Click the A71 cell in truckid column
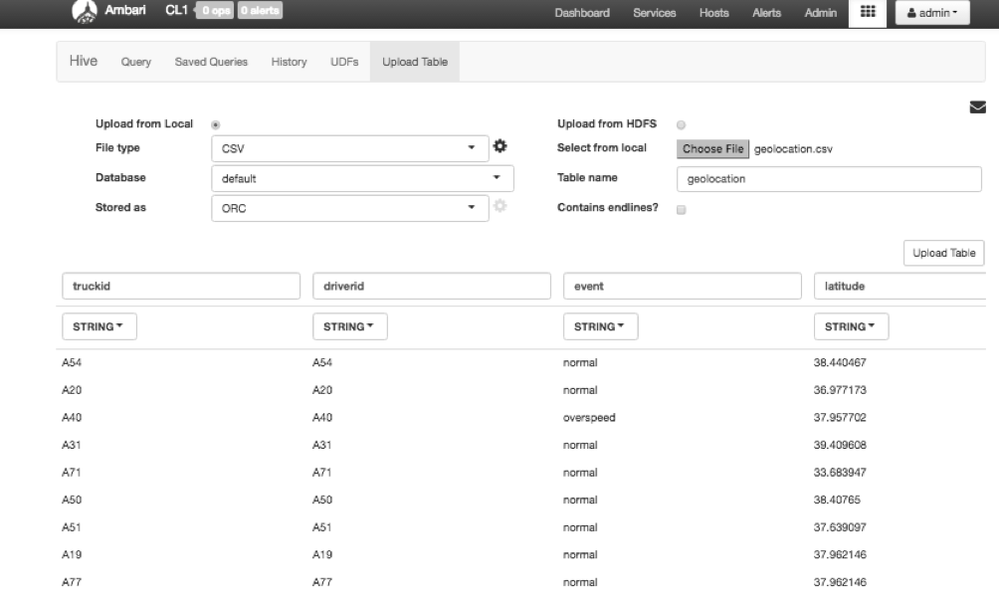The height and width of the screenshot is (610, 999). click(71, 472)
